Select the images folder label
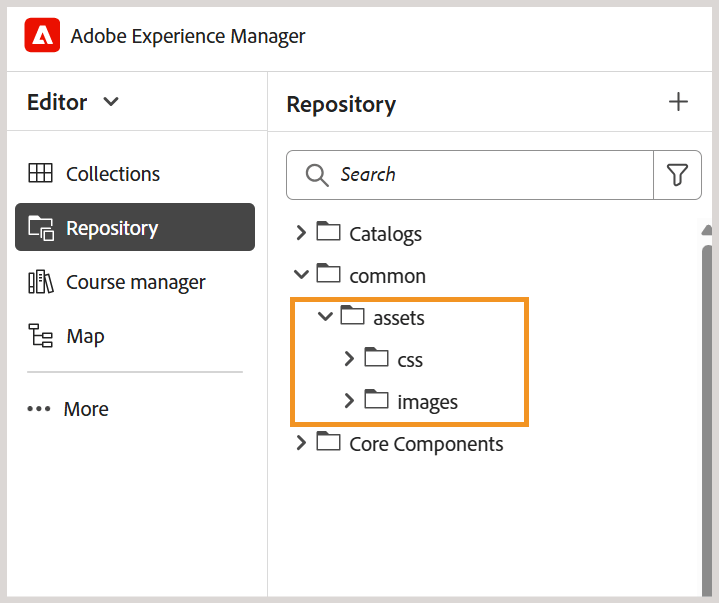This screenshot has width=719, height=603. (x=427, y=402)
